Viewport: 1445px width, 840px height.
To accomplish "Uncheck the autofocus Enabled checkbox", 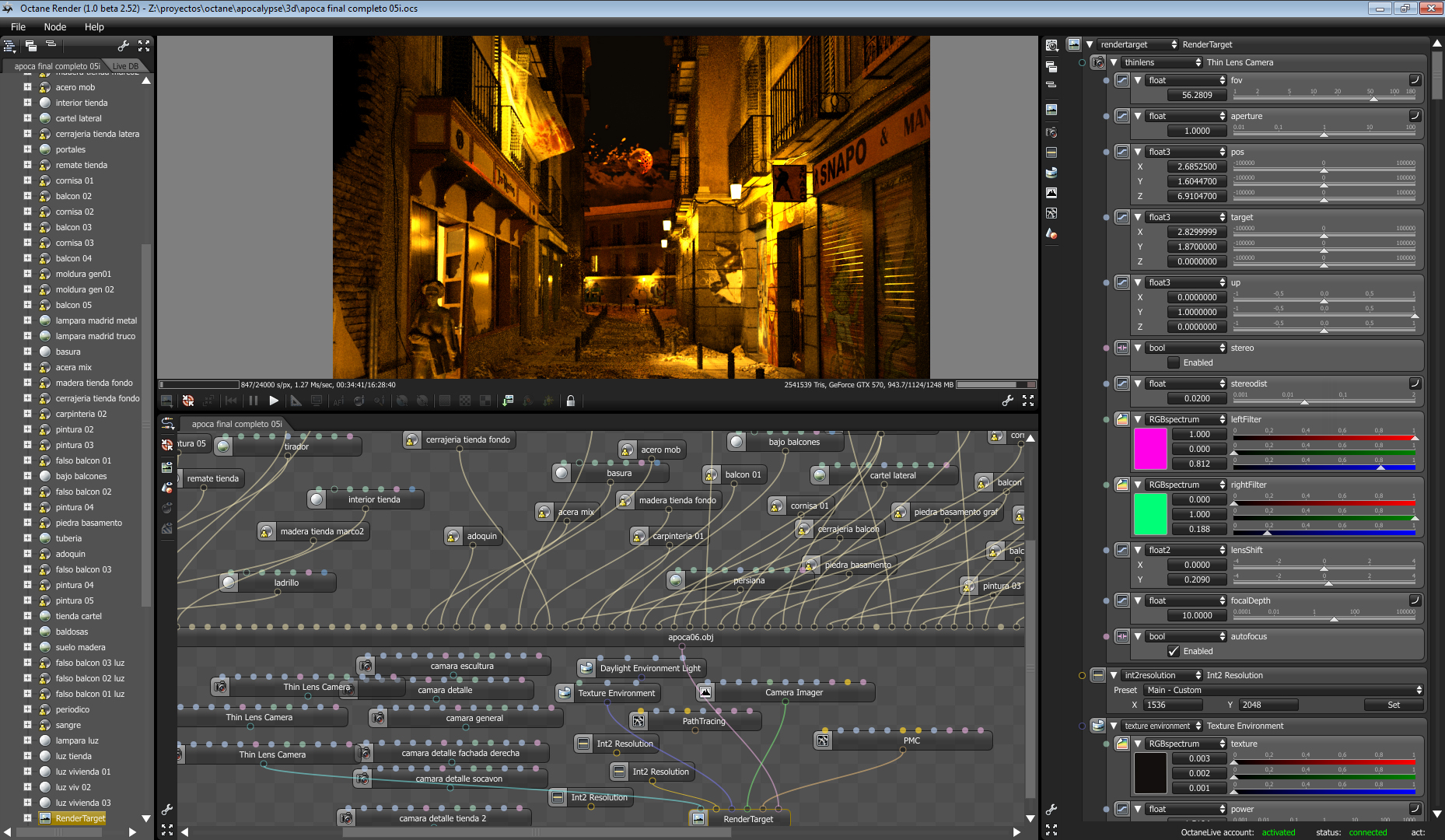I will (1174, 651).
